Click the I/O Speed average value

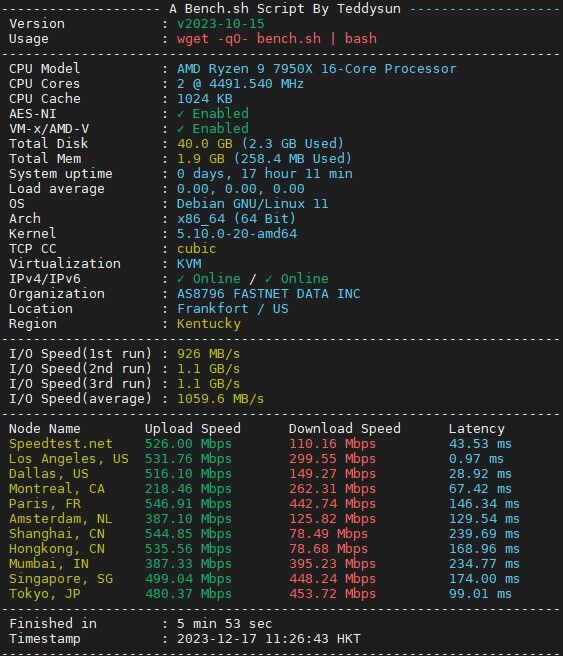tap(220, 399)
